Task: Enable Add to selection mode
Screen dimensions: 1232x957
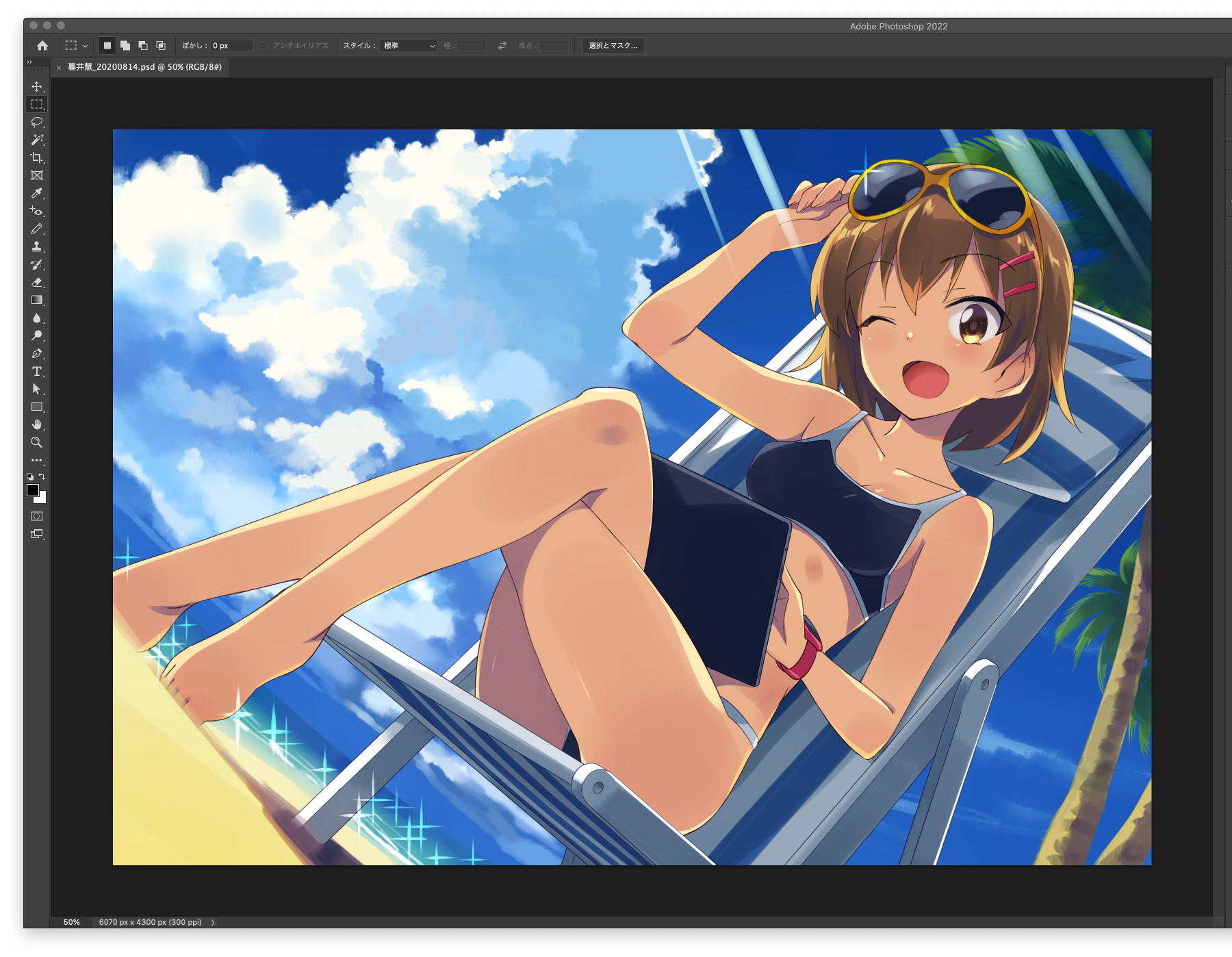Action: point(125,46)
